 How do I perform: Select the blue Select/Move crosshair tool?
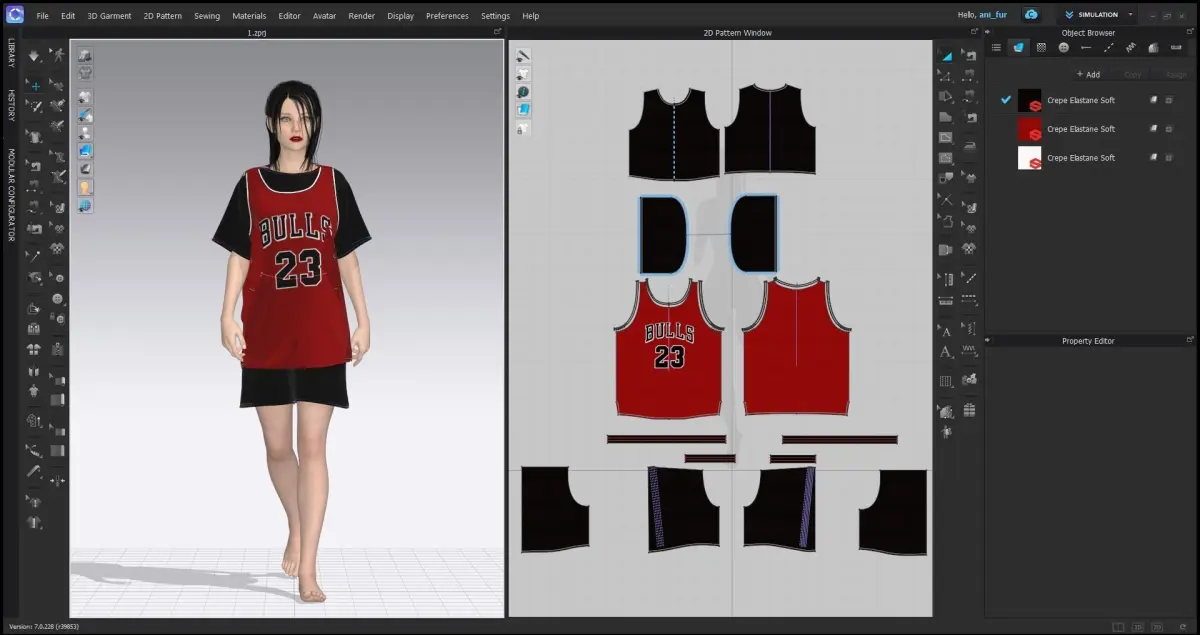(35, 86)
